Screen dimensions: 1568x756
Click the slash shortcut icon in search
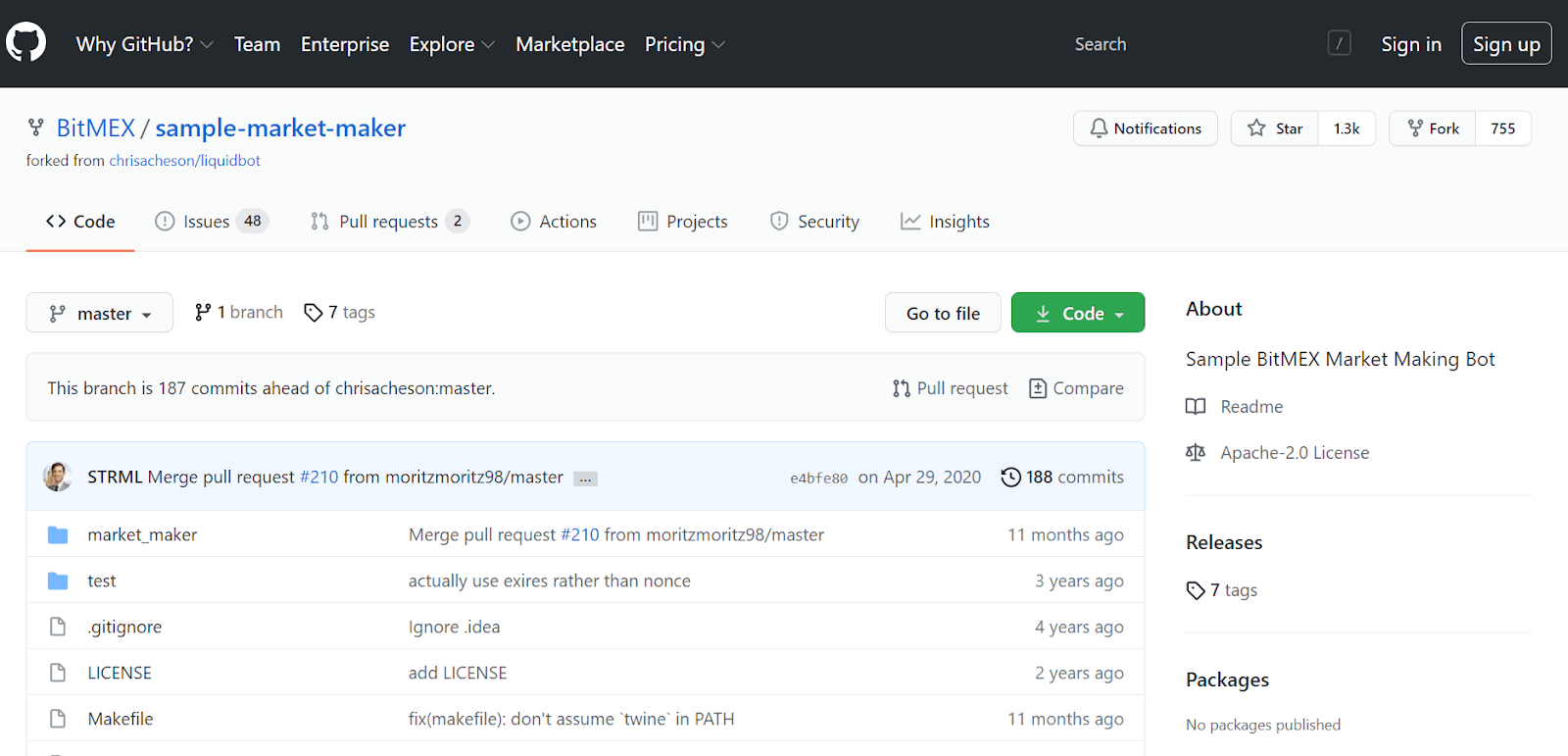click(x=1340, y=43)
